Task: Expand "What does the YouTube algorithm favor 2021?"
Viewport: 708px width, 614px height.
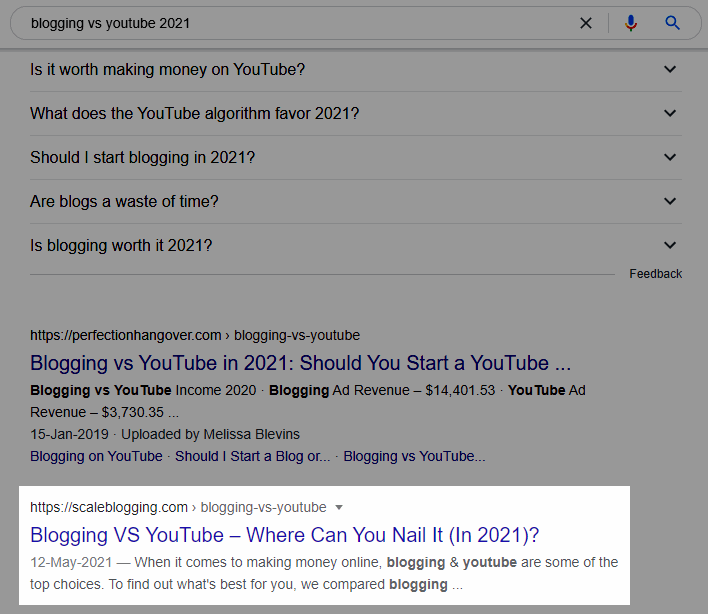Action: (x=356, y=113)
